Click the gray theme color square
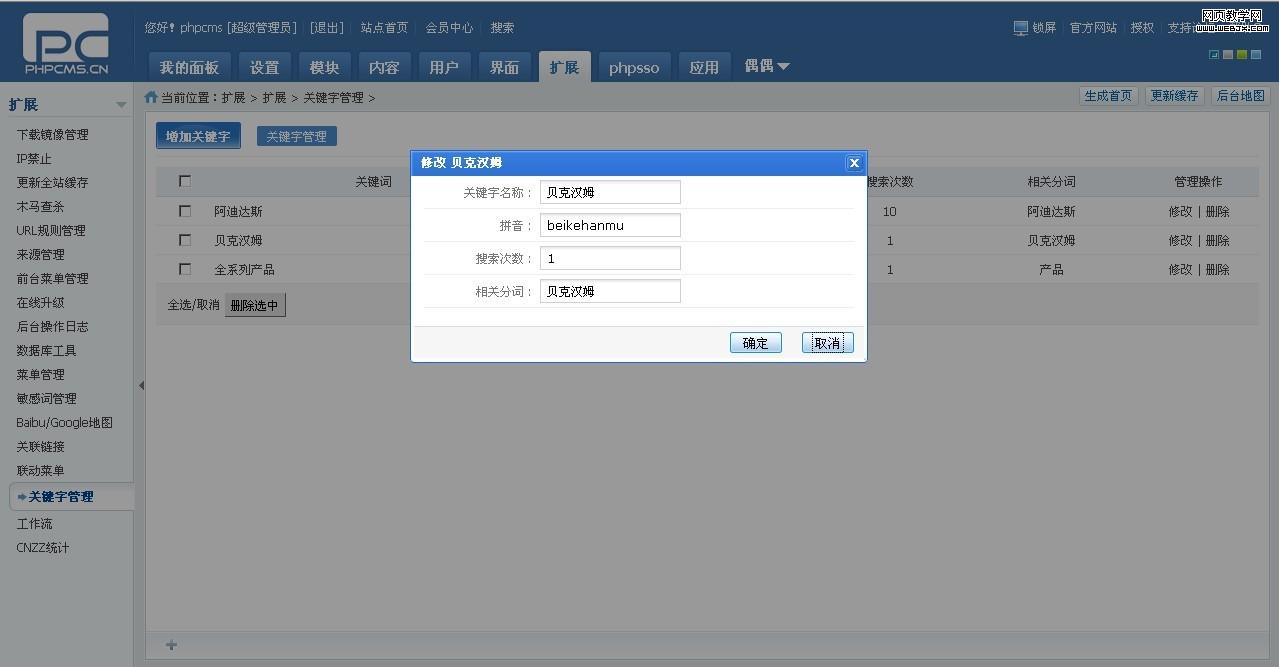Image resolution: width=1279 pixels, height=667 pixels. 1228,54
